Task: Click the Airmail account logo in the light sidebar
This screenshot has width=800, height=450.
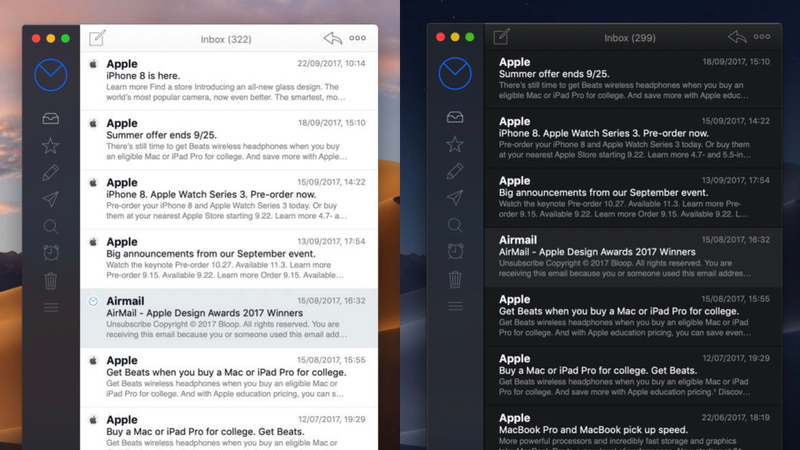Action: [x=51, y=75]
